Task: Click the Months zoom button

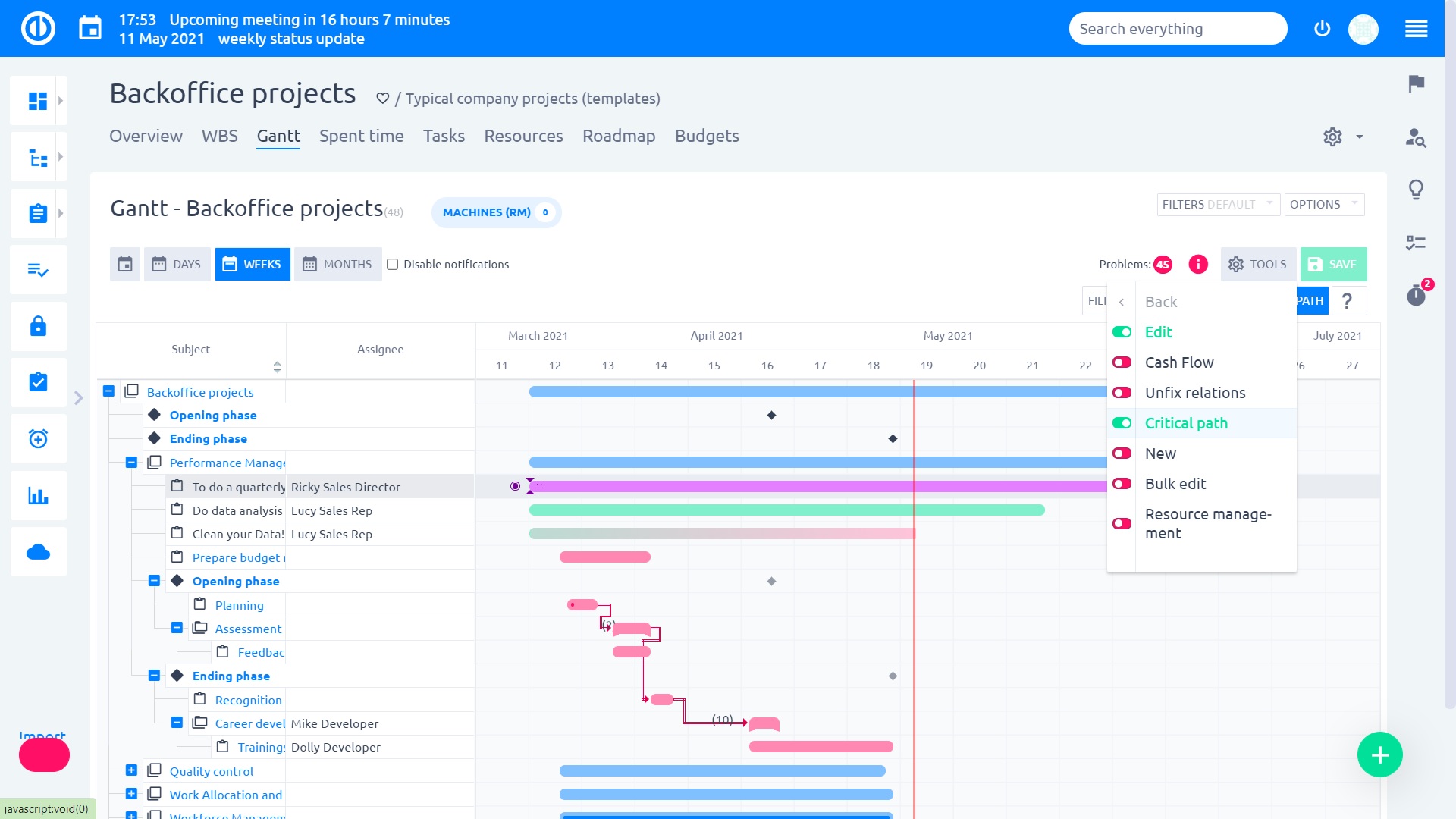Action: click(338, 265)
